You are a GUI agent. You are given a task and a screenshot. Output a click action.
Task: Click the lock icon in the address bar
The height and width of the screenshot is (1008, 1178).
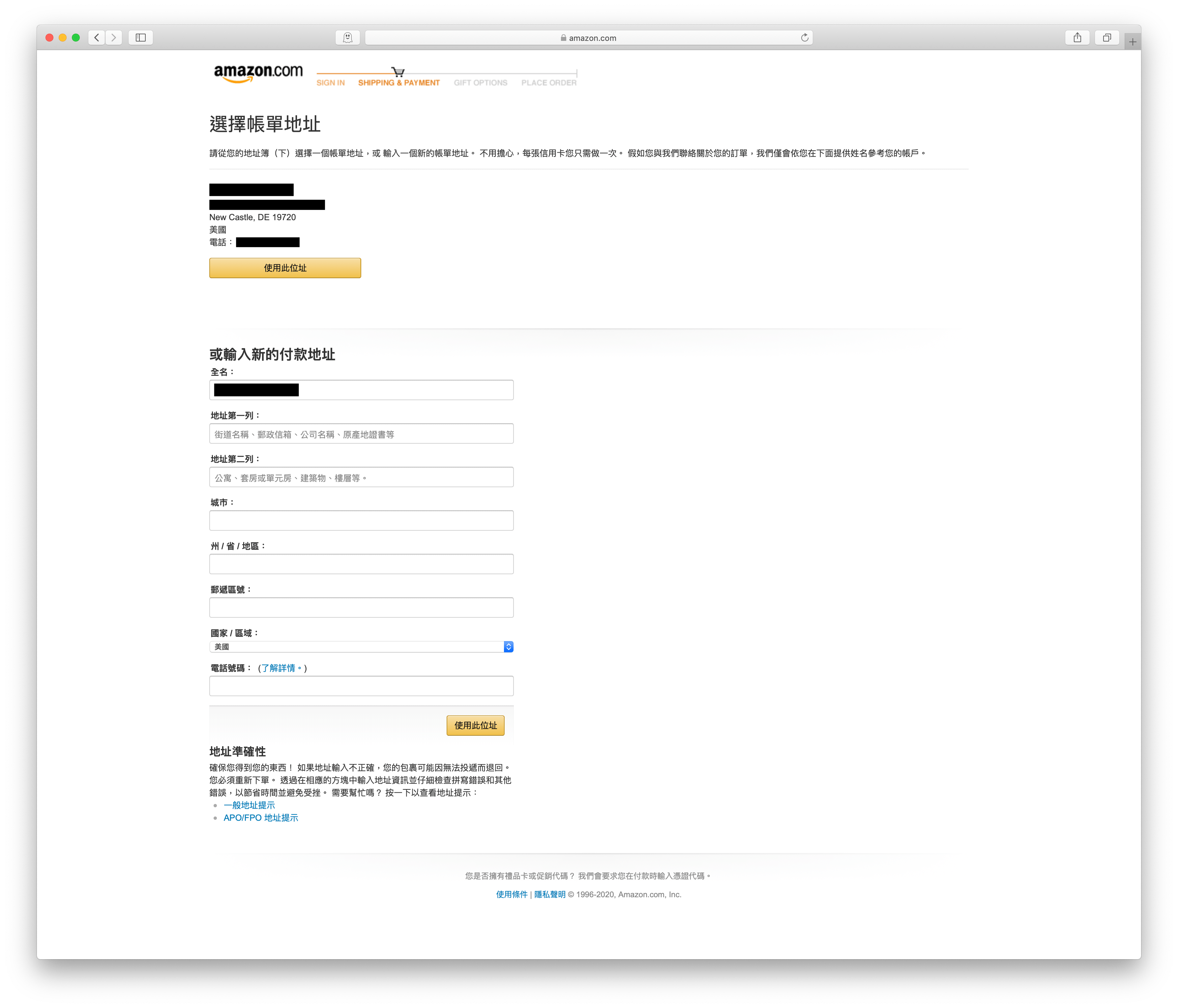click(x=563, y=38)
